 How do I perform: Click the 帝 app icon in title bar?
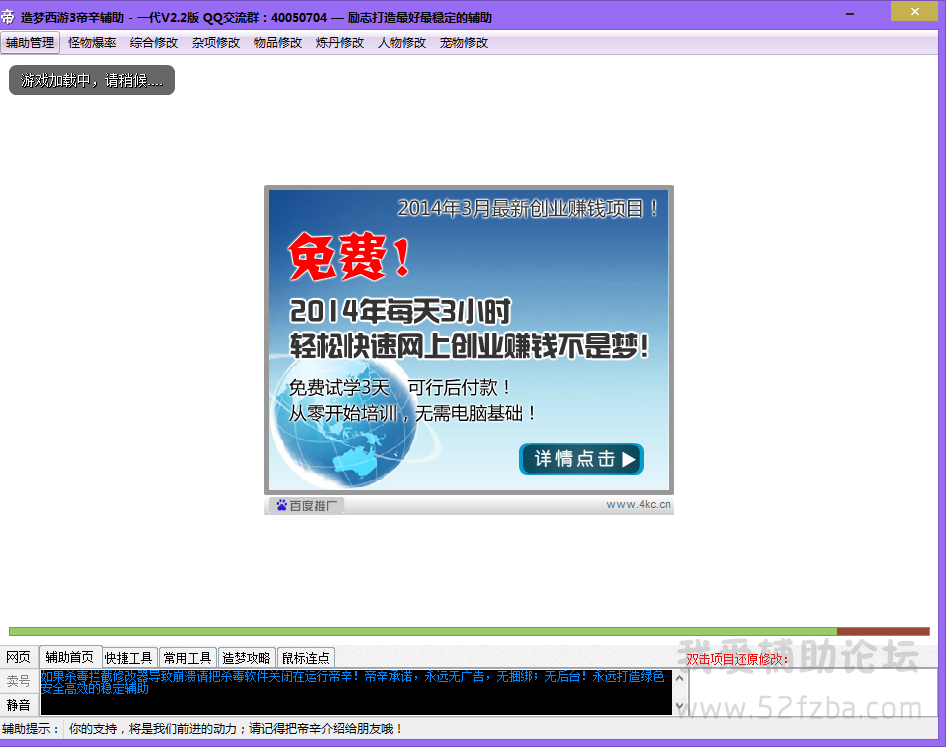[8, 17]
